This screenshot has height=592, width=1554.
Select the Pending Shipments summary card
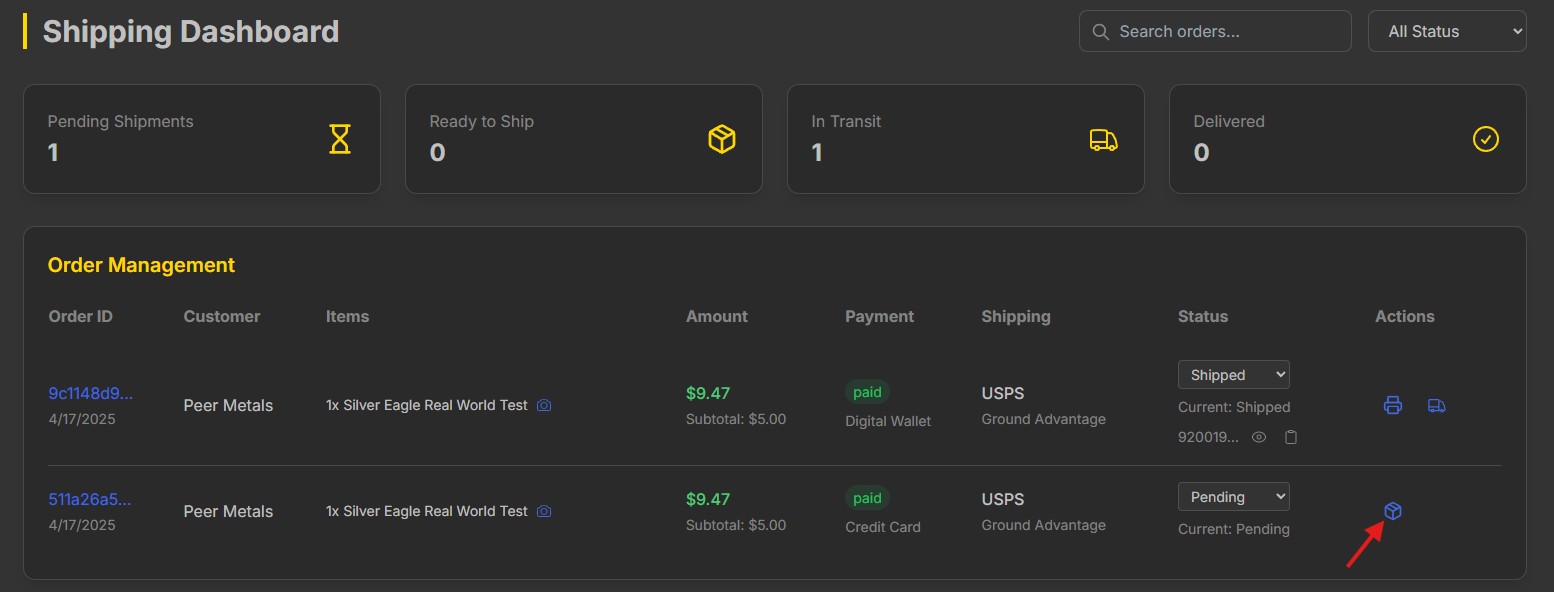coord(202,139)
